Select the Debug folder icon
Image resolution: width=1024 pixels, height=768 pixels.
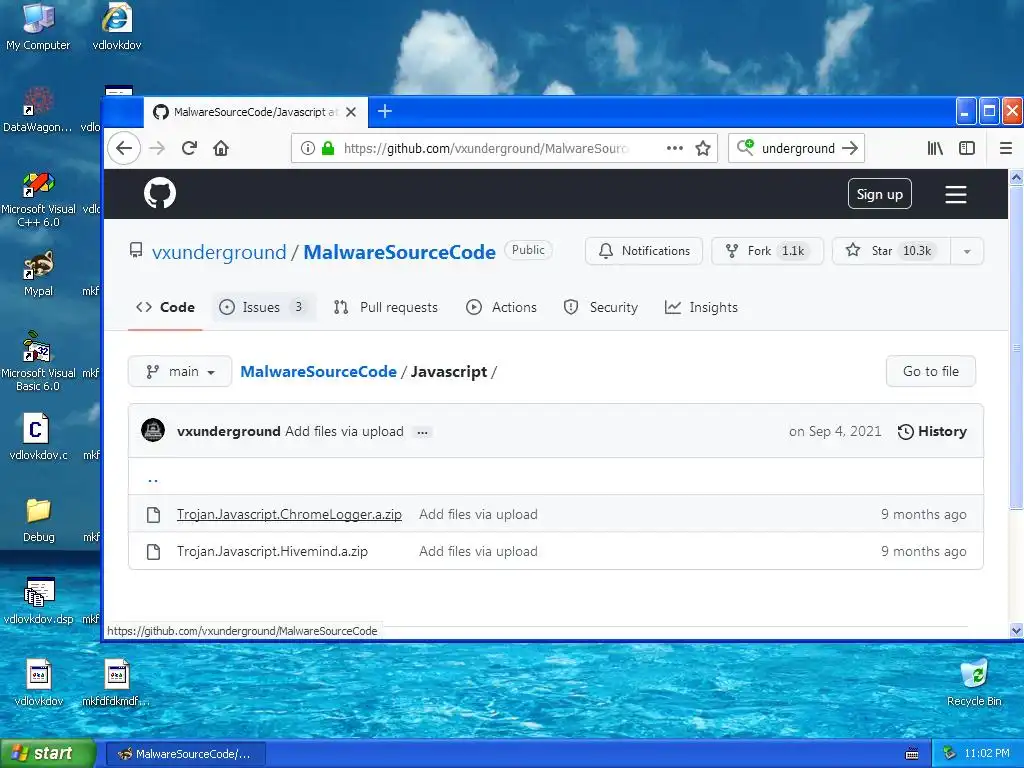point(38,520)
